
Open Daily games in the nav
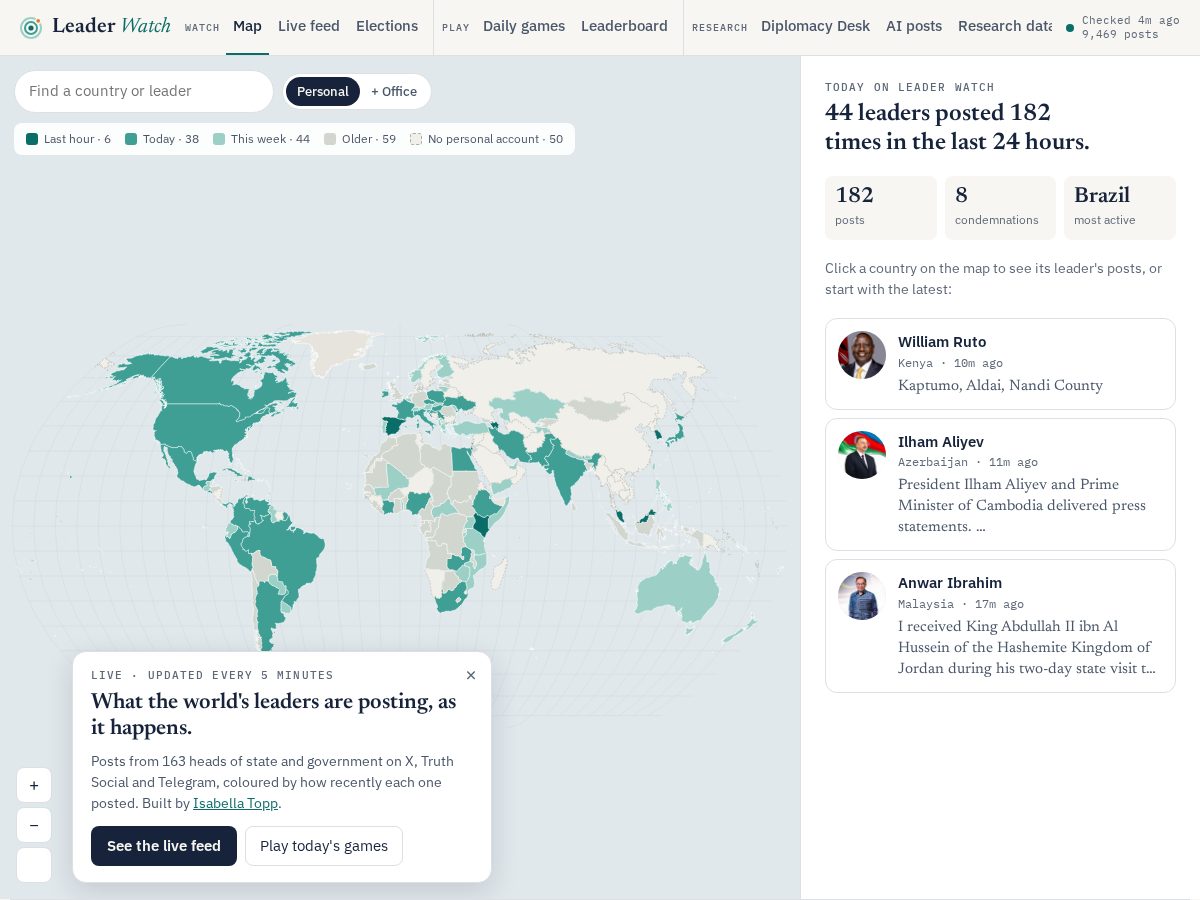524,26
